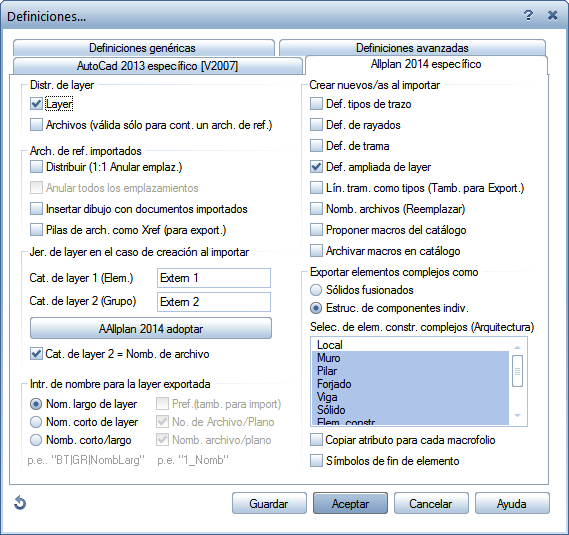Choose Nom. corto de layer option
The image size is (569, 535).
(36, 422)
